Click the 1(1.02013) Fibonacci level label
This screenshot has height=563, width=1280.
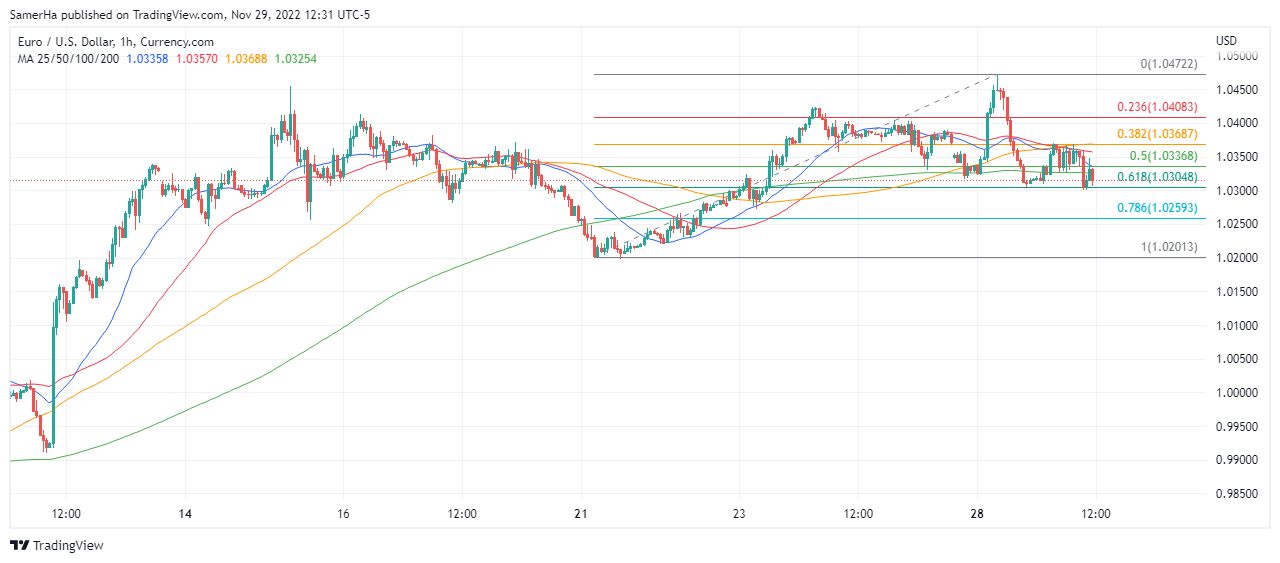click(x=1168, y=247)
